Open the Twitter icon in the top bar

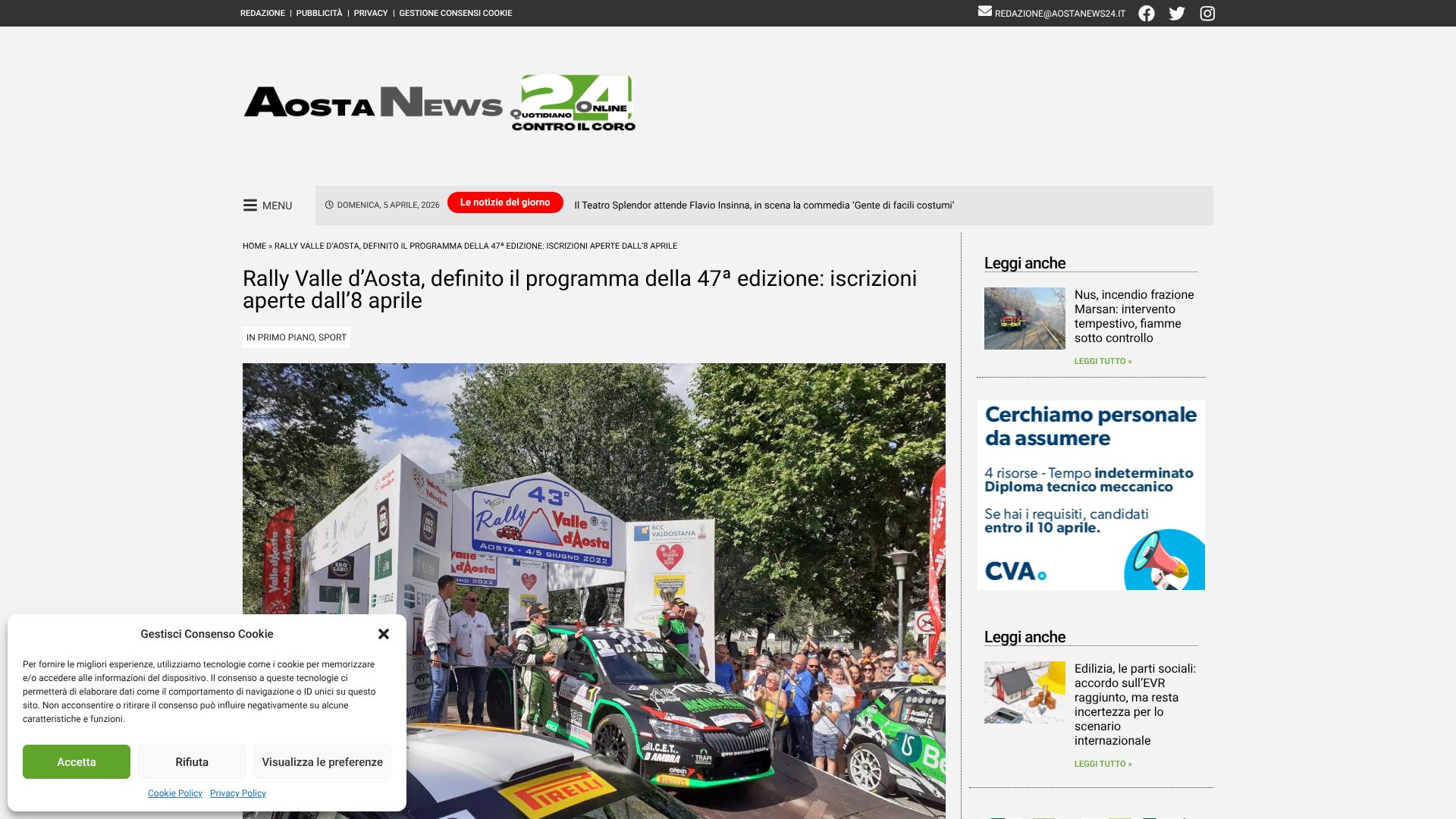(x=1176, y=13)
